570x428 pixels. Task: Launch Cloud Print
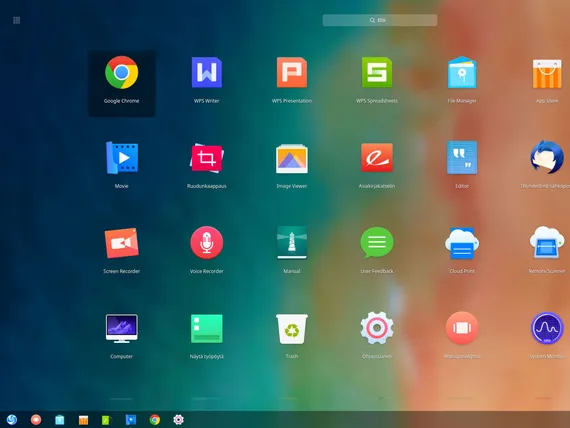462,243
